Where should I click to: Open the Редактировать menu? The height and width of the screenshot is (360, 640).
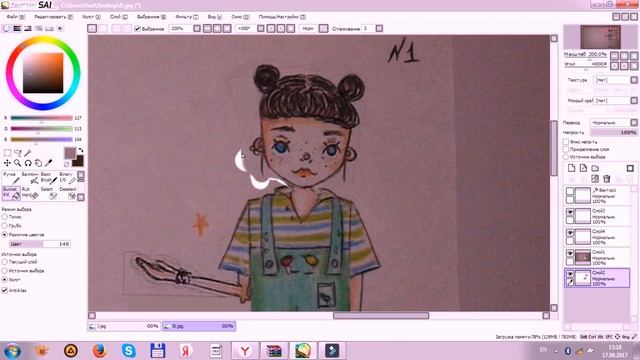(x=53, y=17)
